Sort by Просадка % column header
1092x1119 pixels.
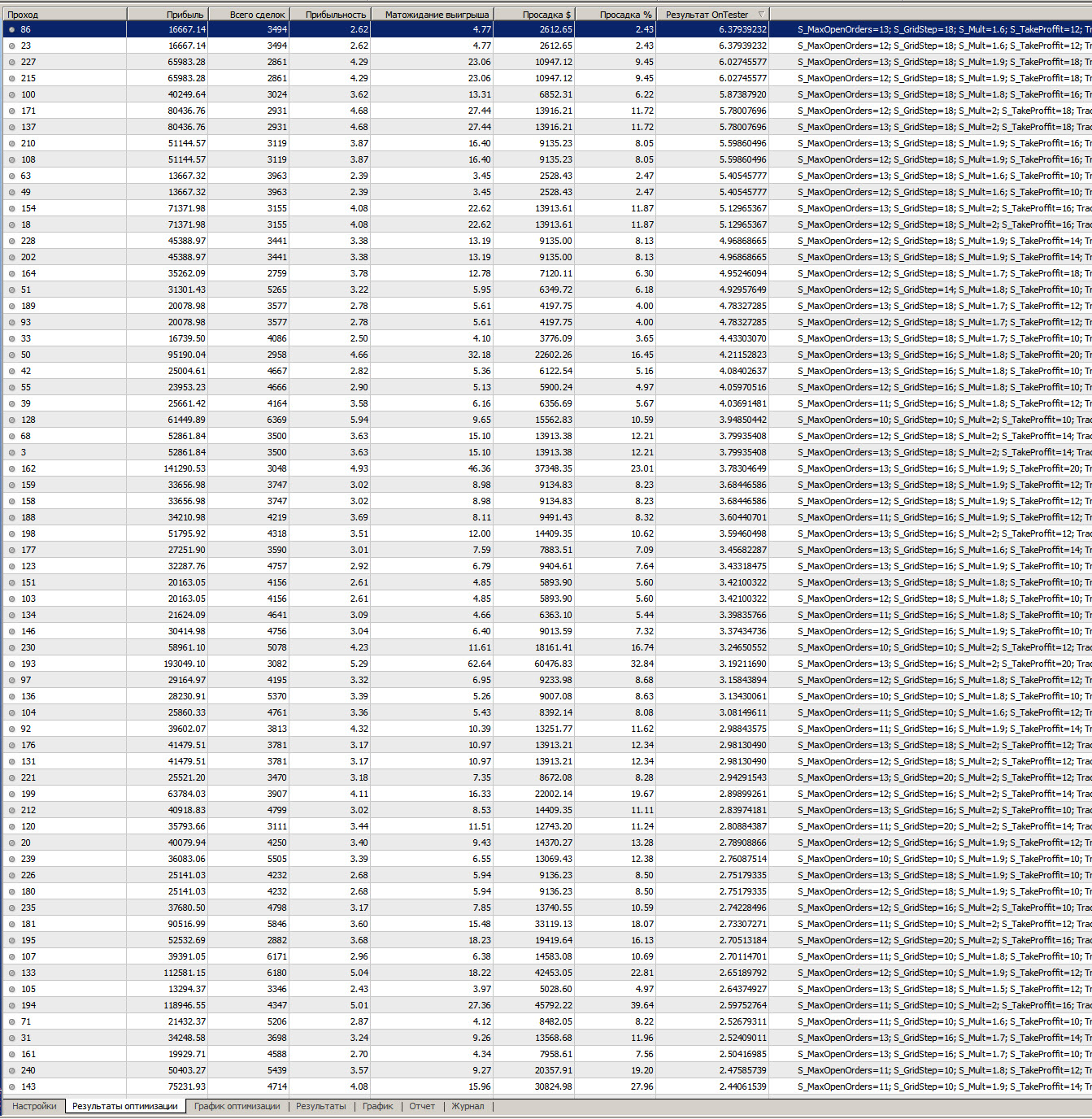616,15
